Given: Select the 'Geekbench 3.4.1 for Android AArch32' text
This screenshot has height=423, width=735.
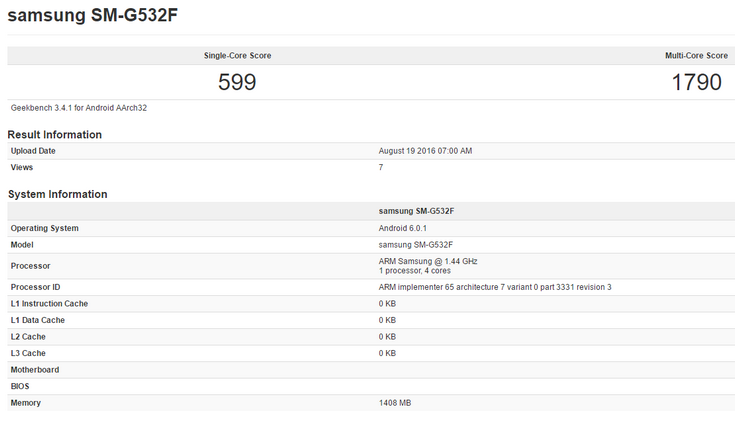Looking at the screenshot, I should point(79,108).
